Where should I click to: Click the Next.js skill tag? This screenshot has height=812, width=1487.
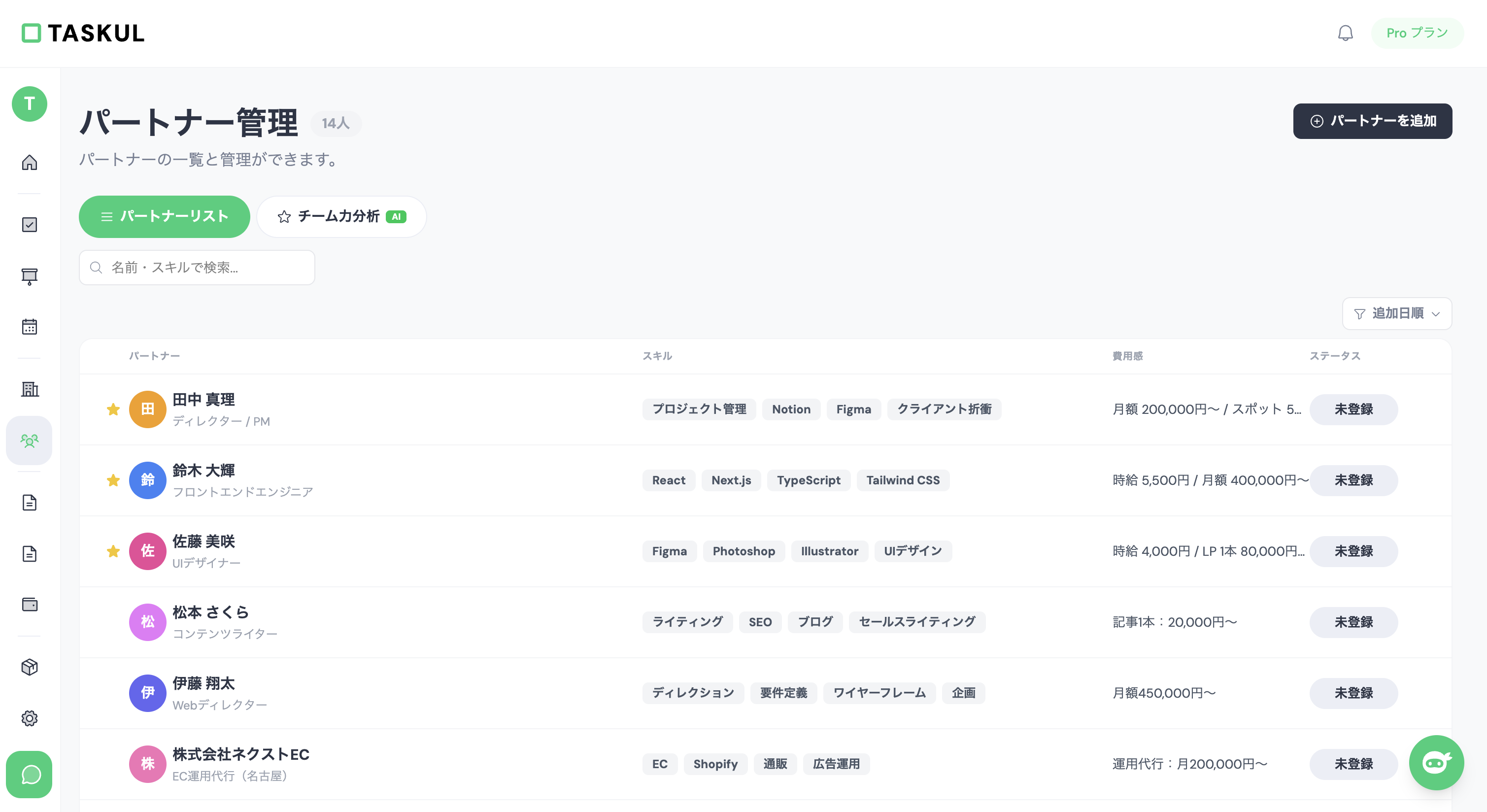pos(731,480)
